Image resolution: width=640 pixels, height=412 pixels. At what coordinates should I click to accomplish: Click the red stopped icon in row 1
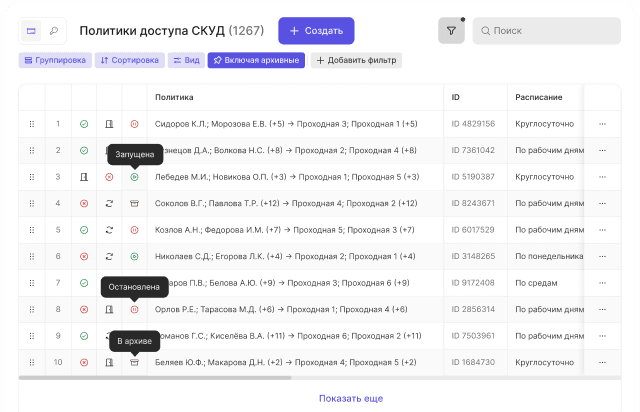134,124
